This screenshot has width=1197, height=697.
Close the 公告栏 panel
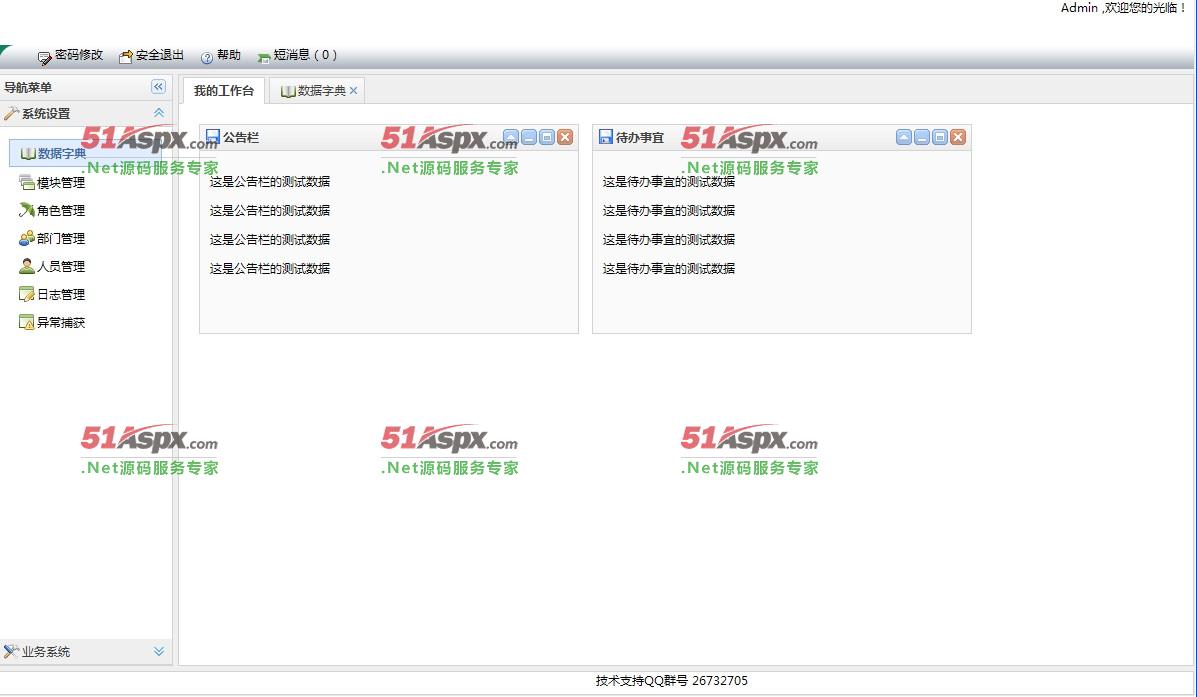[565, 137]
